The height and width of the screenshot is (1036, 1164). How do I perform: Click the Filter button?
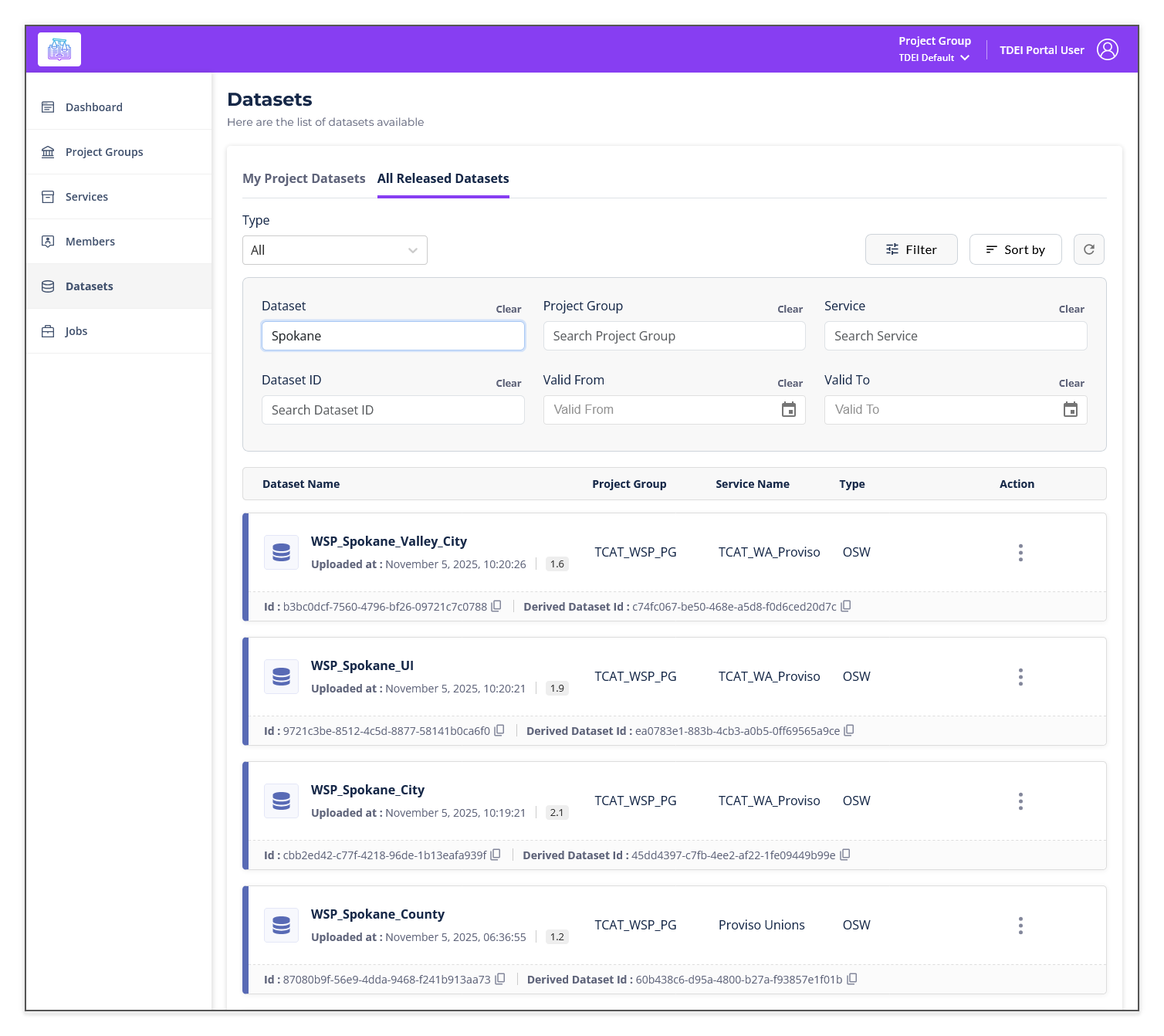(911, 249)
